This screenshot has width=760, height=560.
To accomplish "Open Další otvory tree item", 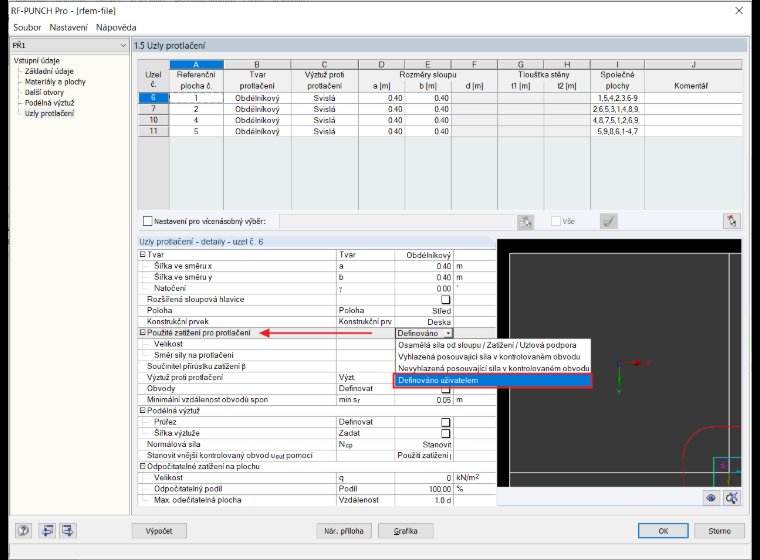I will click(x=44, y=92).
